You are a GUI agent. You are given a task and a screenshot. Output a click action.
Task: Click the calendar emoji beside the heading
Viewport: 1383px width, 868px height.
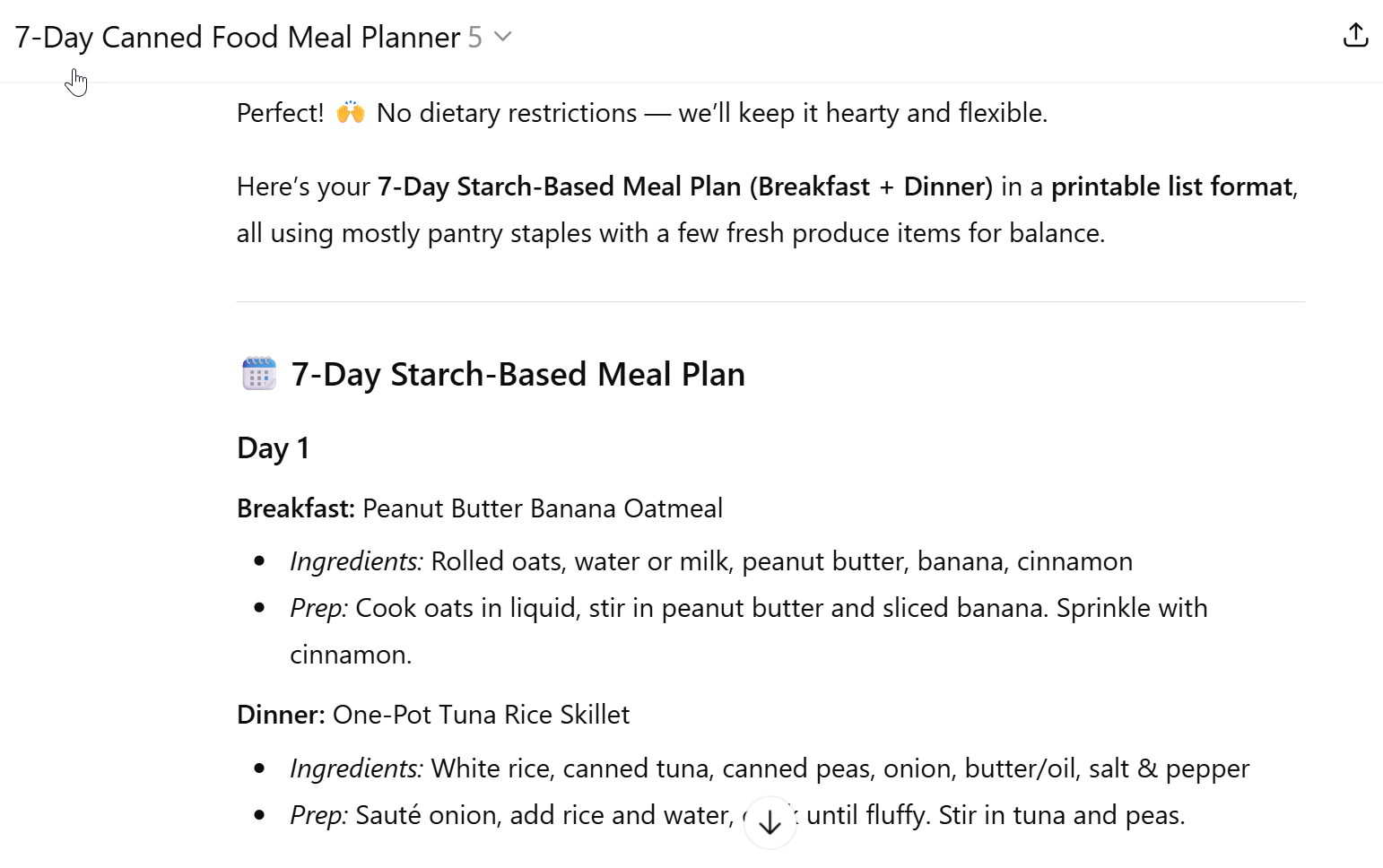point(259,374)
